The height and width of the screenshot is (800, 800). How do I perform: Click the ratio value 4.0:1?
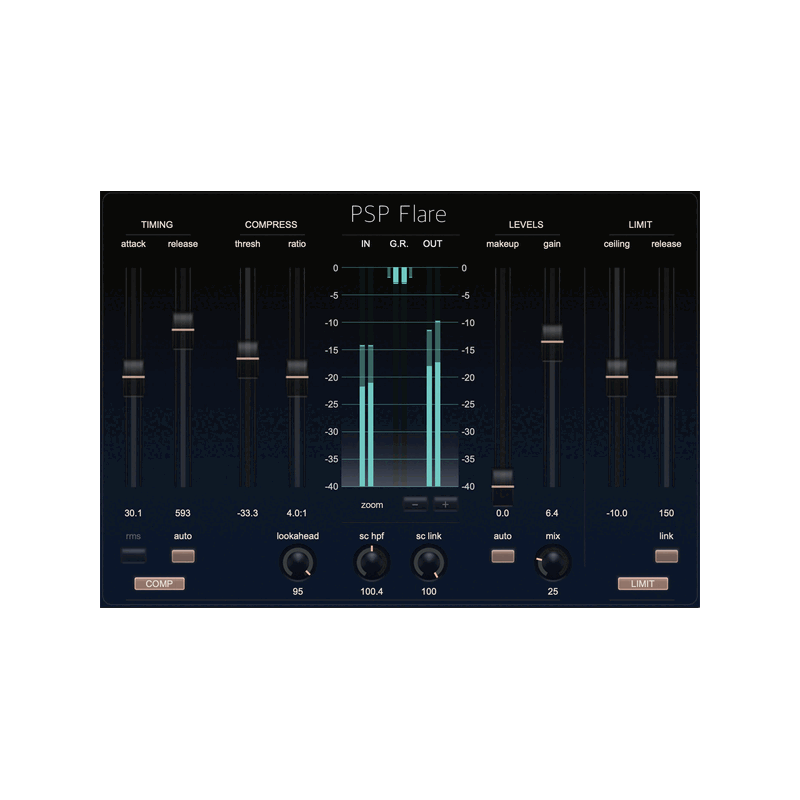(x=297, y=513)
